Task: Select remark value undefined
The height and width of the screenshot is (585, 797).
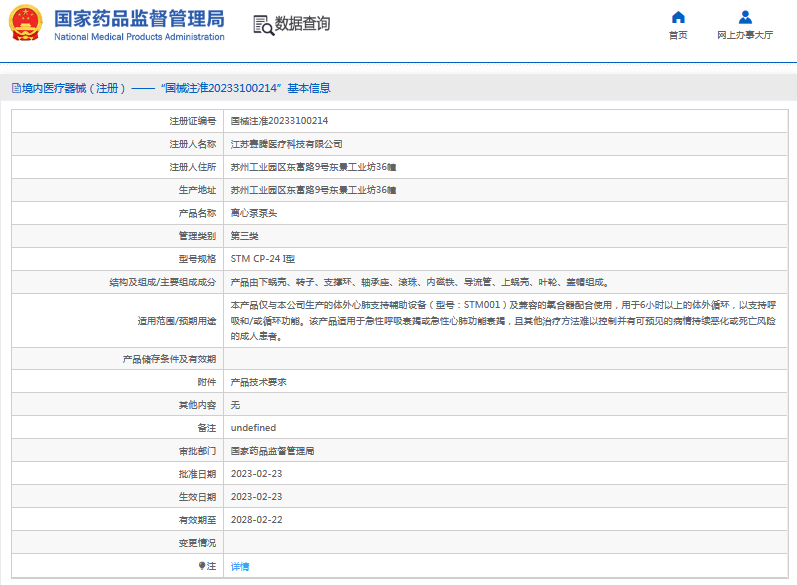Action: 253,428
